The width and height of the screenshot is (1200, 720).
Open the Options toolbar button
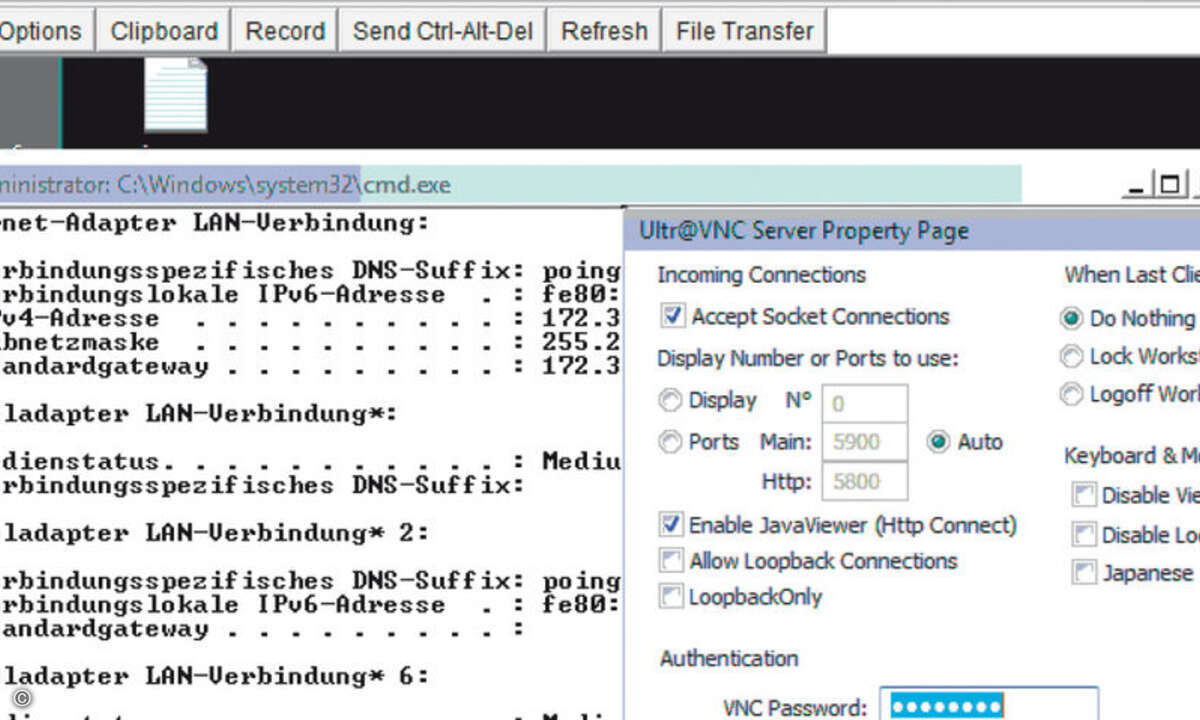coord(44,31)
